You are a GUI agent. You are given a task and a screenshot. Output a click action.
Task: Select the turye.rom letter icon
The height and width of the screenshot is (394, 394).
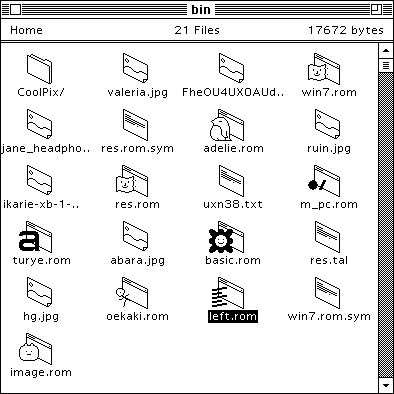pos(35,237)
